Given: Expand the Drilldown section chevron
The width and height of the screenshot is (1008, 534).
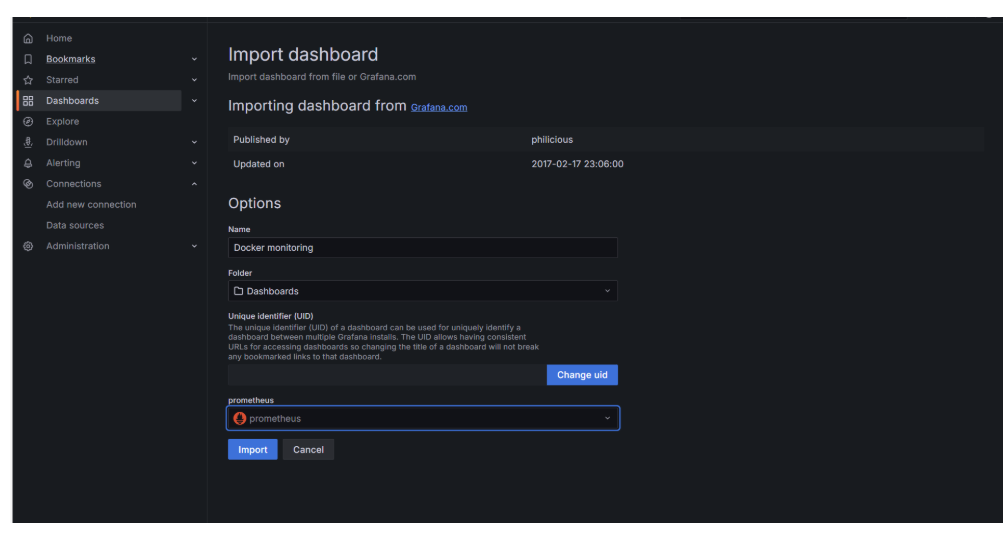Looking at the screenshot, I should pyautogui.click(x=194, y=142).
